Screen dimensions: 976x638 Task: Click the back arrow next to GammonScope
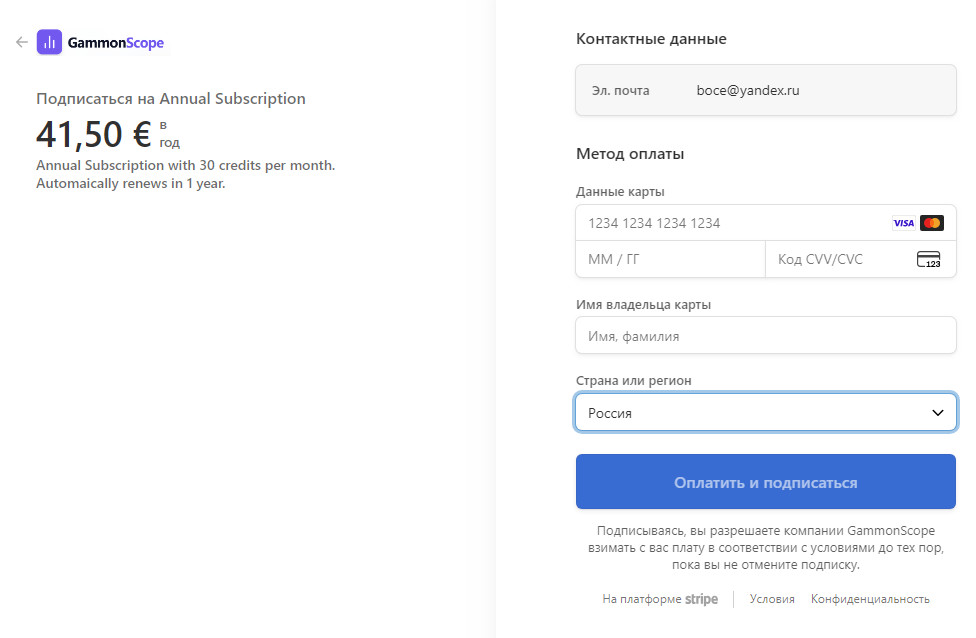(22, 42)
